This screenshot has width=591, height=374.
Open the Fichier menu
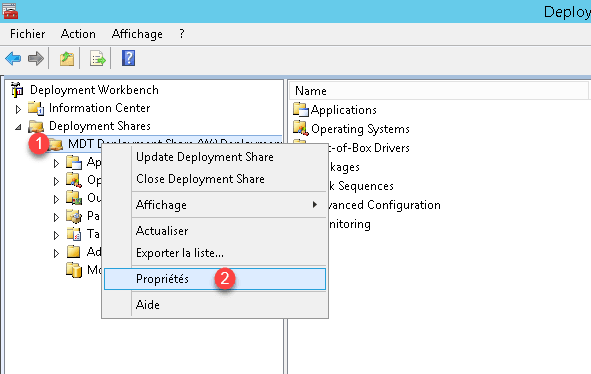(x=28, y=34)
